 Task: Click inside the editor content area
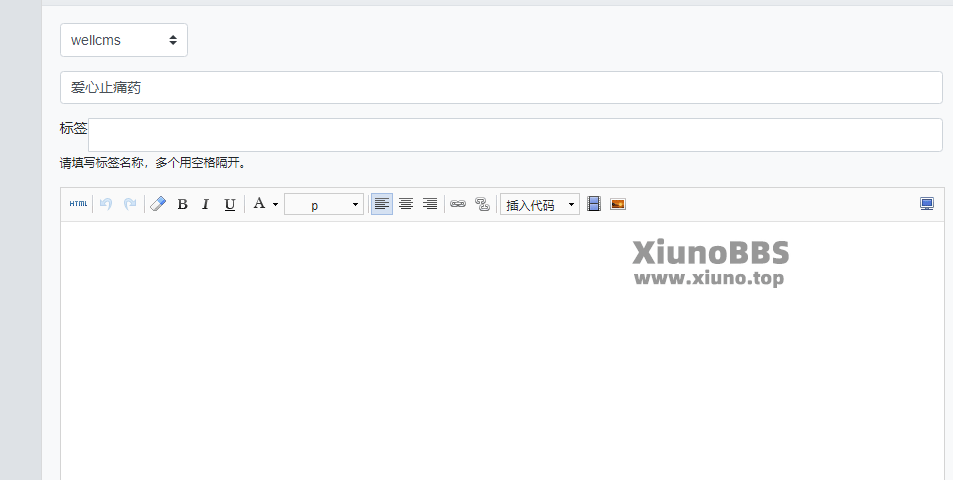501,351
